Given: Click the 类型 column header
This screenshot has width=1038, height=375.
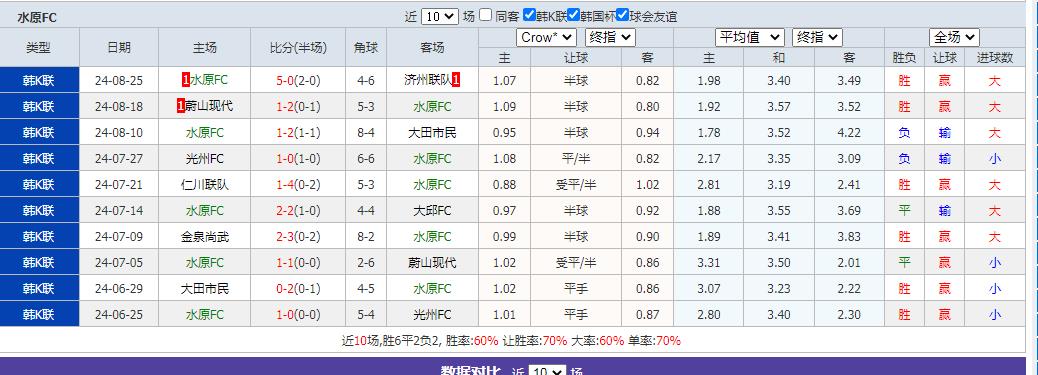Looking at the screenshot, I should coord(38,48).
